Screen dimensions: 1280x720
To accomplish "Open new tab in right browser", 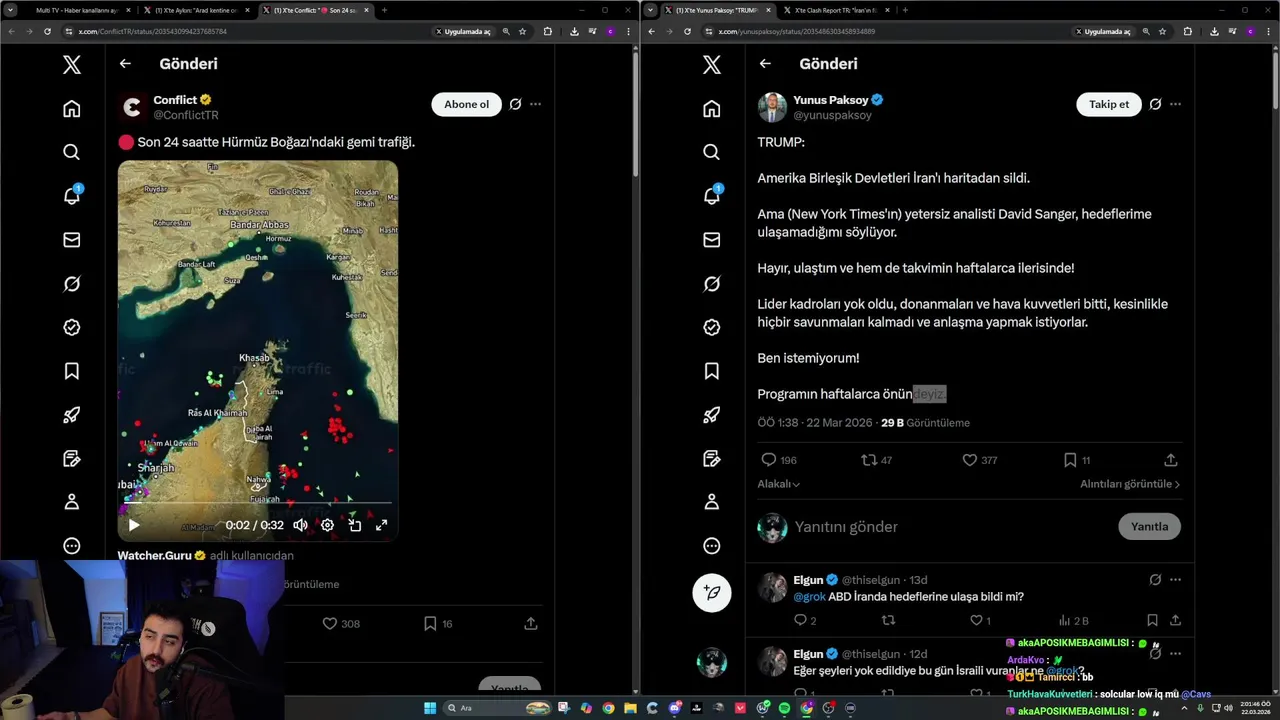I will [905, 10].
